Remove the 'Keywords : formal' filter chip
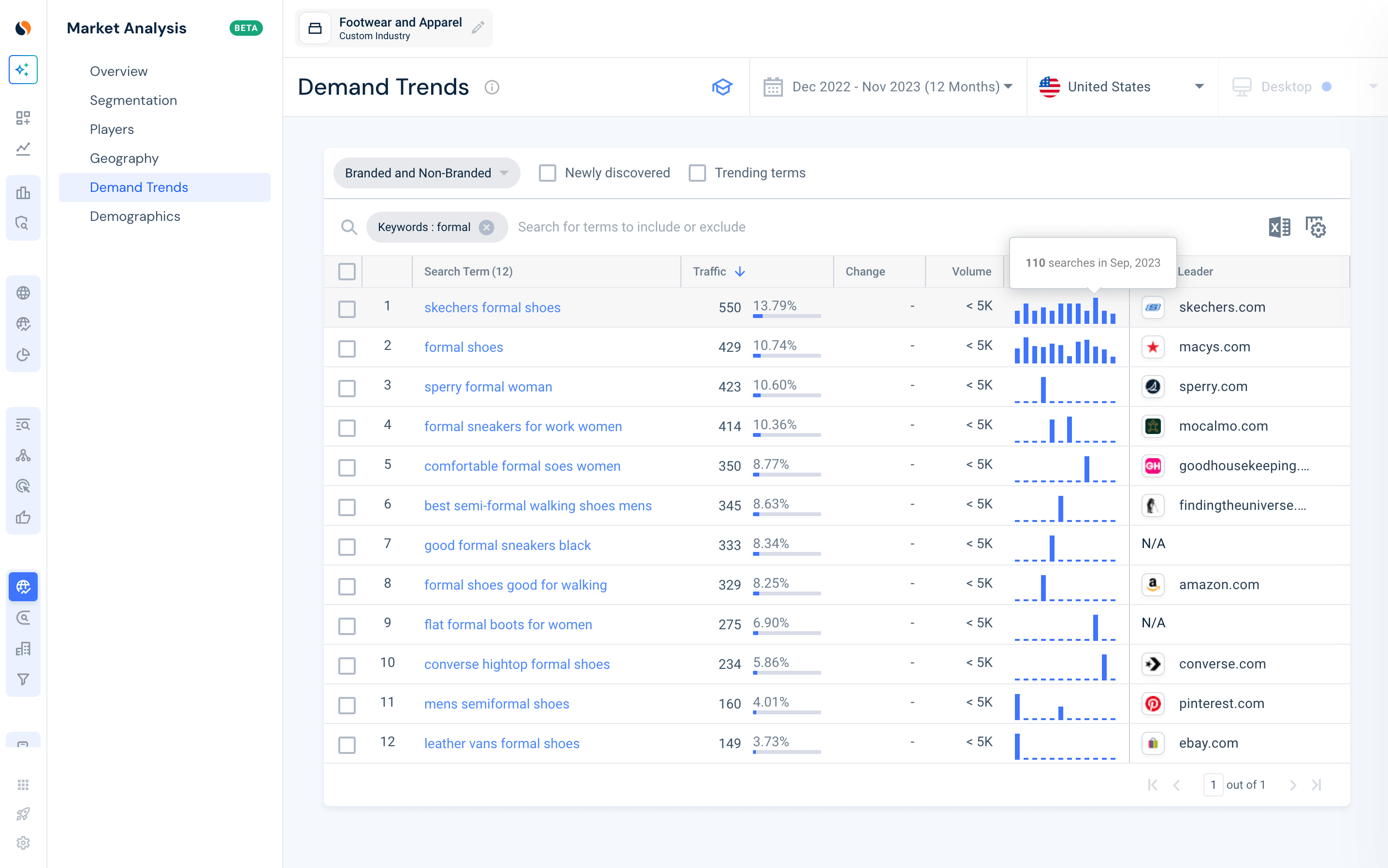The height and width of the screenshot is (868, 1388). pyautogui.click(x=486, y=227)
